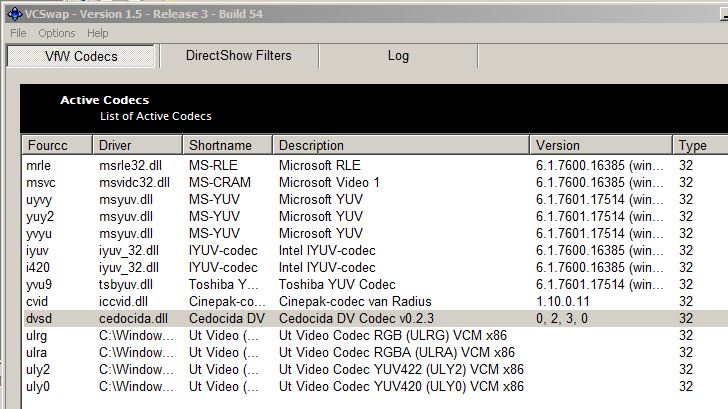
Task: Select the cvid codec row
Action: pyautogui.click(x=375, y=302)
